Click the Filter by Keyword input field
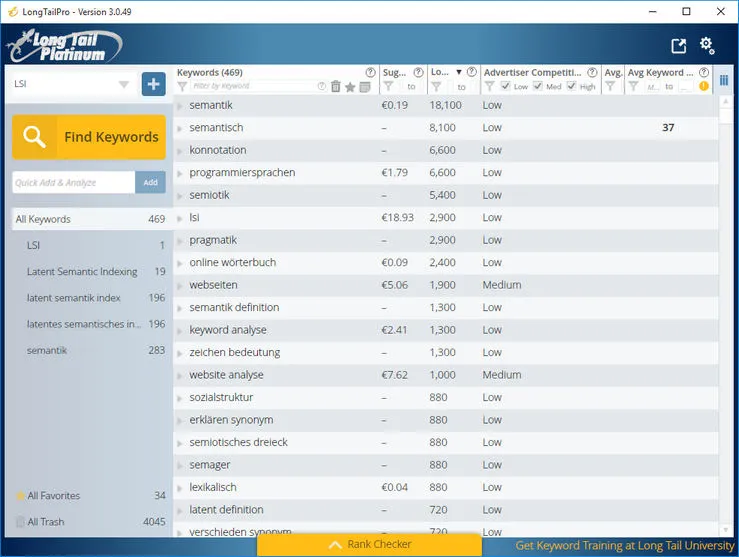The image size is (739, 557). tap(254, 86)
